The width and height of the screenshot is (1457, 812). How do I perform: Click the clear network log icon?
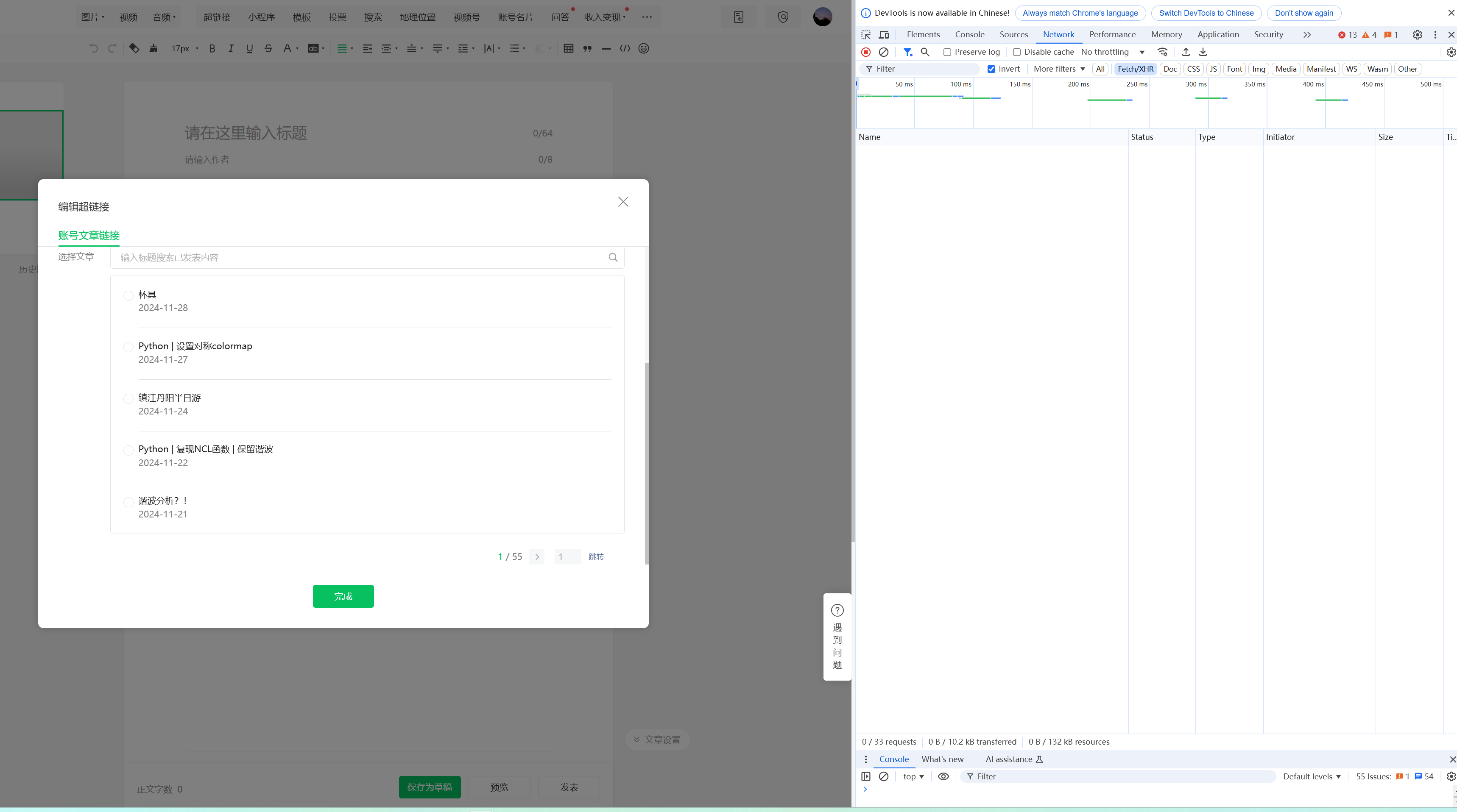[x=883, y=52]
